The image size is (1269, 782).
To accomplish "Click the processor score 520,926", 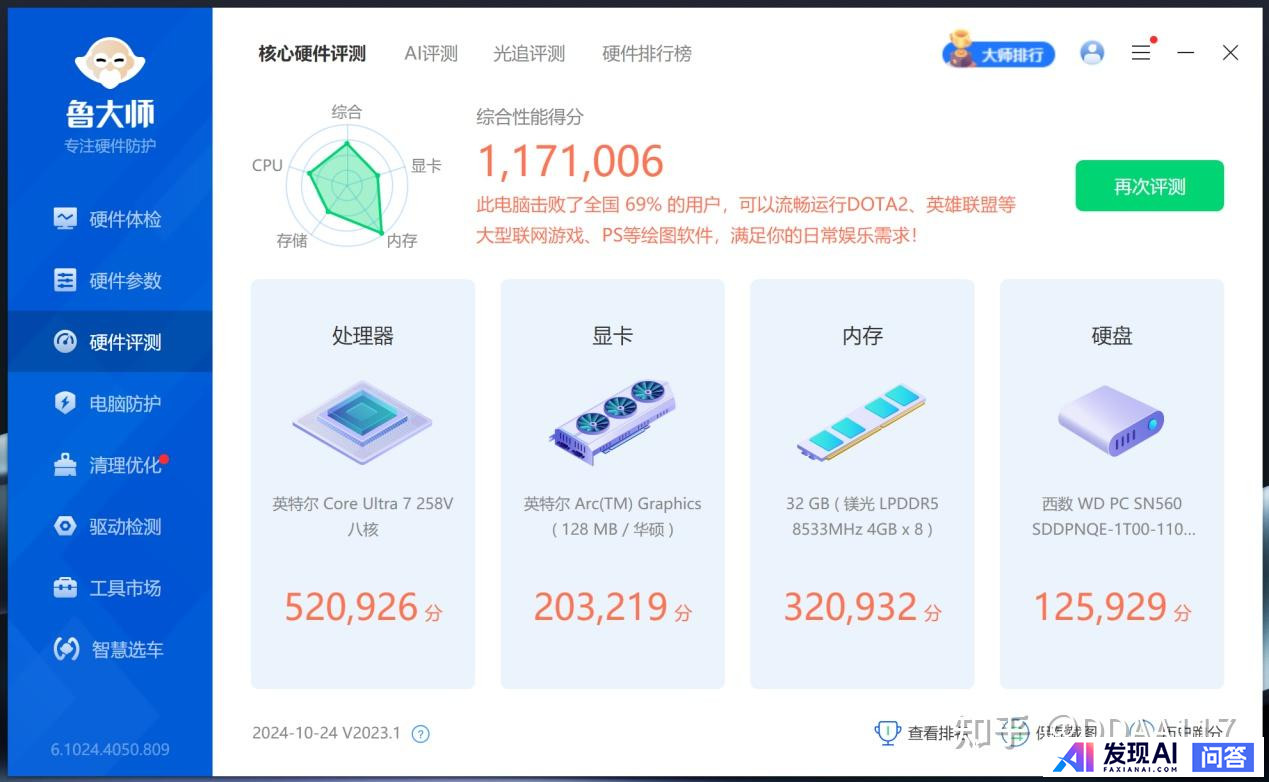I will click(351, 607).
